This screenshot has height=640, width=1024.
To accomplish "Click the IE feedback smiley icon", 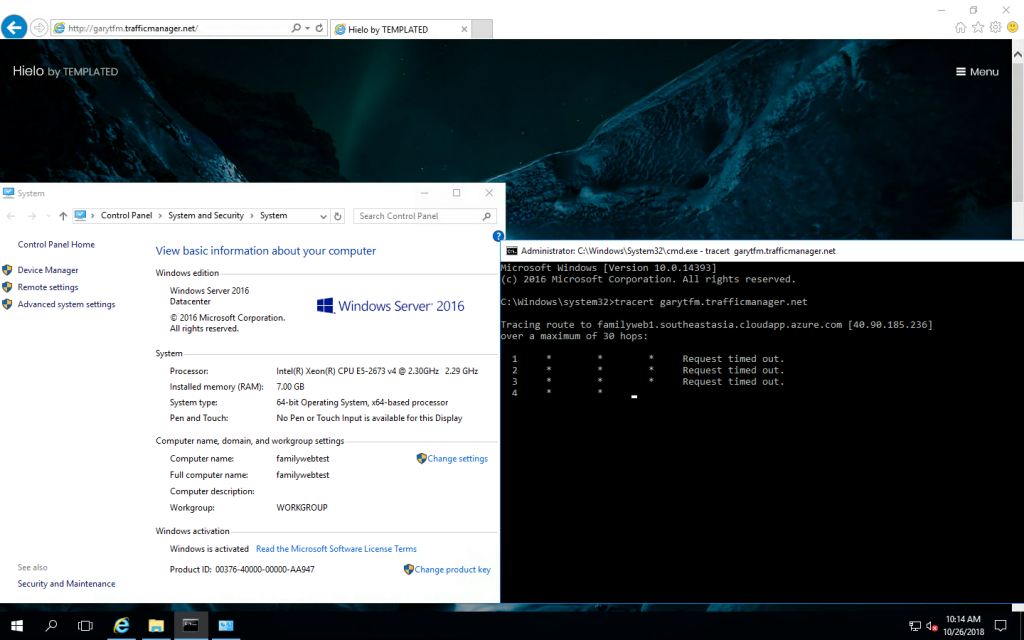I will pos(1012,27).
